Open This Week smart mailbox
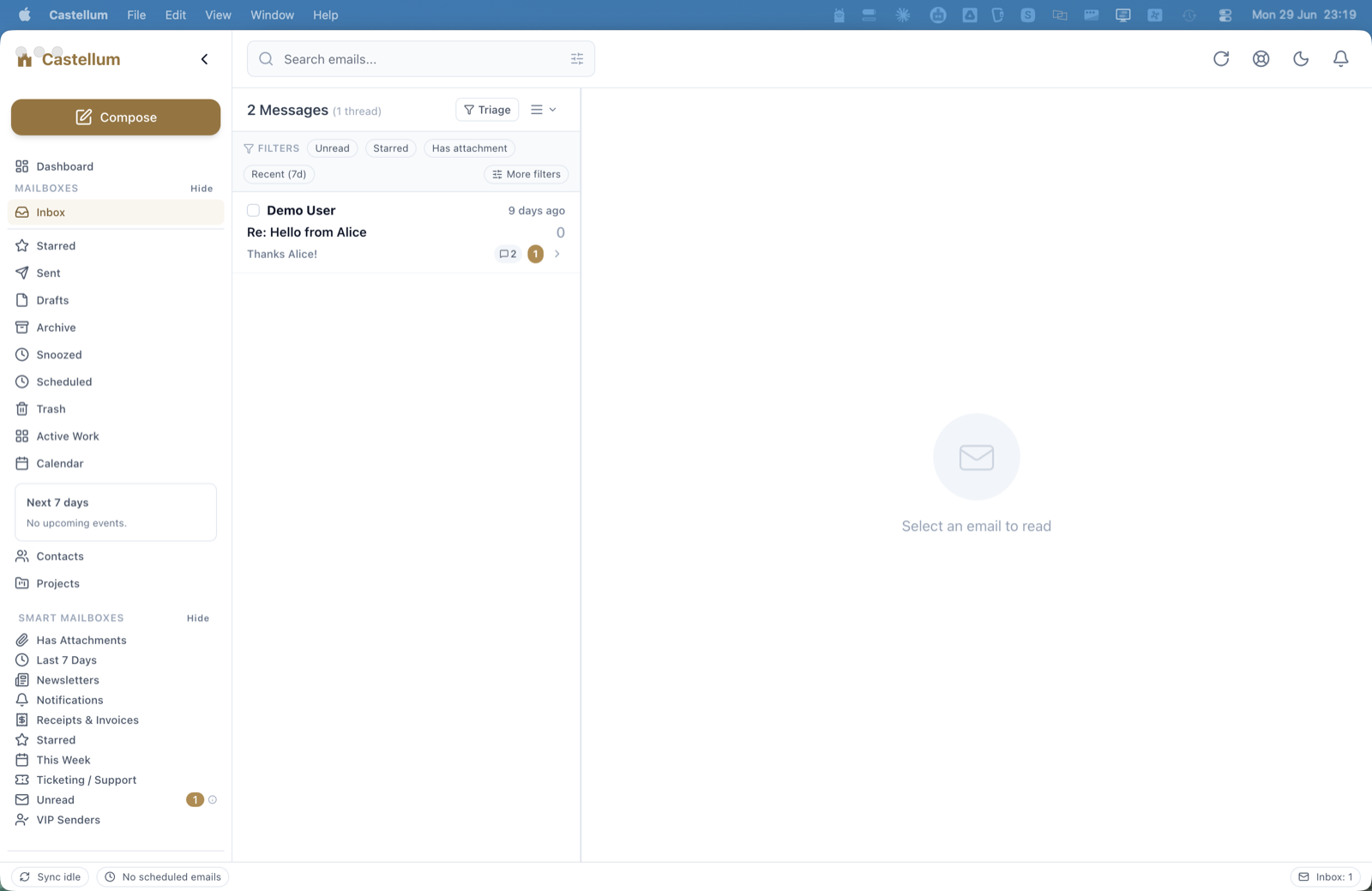 coord(116,760)
